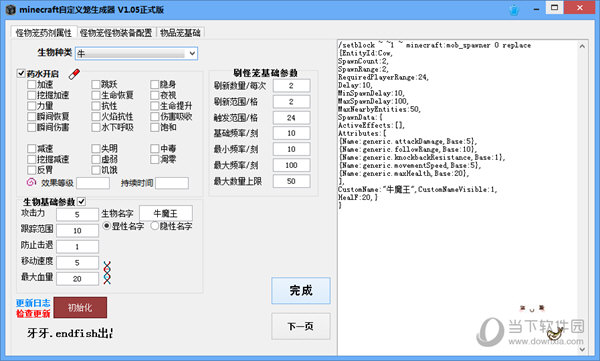The width and height of the screenshot is (600, 361).
Task: Enable the 挖掘加速 checkbox
Action: 31,95
